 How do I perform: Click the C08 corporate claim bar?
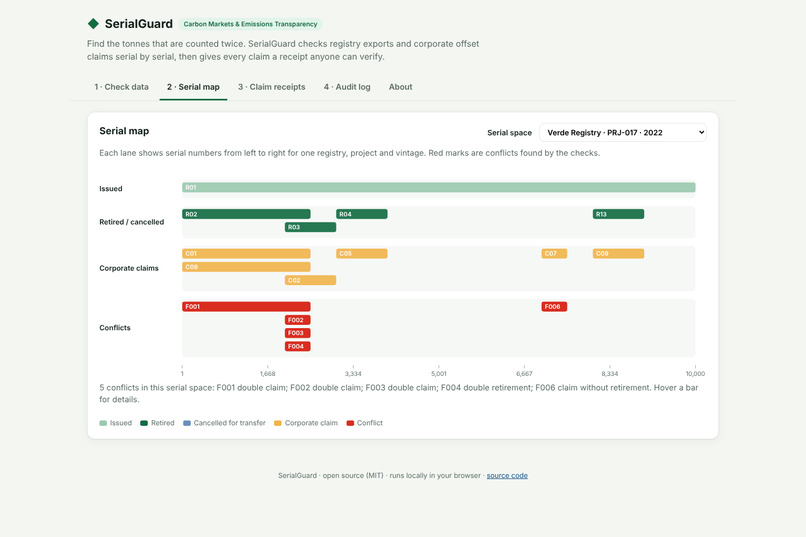click(x=246, y=267)
